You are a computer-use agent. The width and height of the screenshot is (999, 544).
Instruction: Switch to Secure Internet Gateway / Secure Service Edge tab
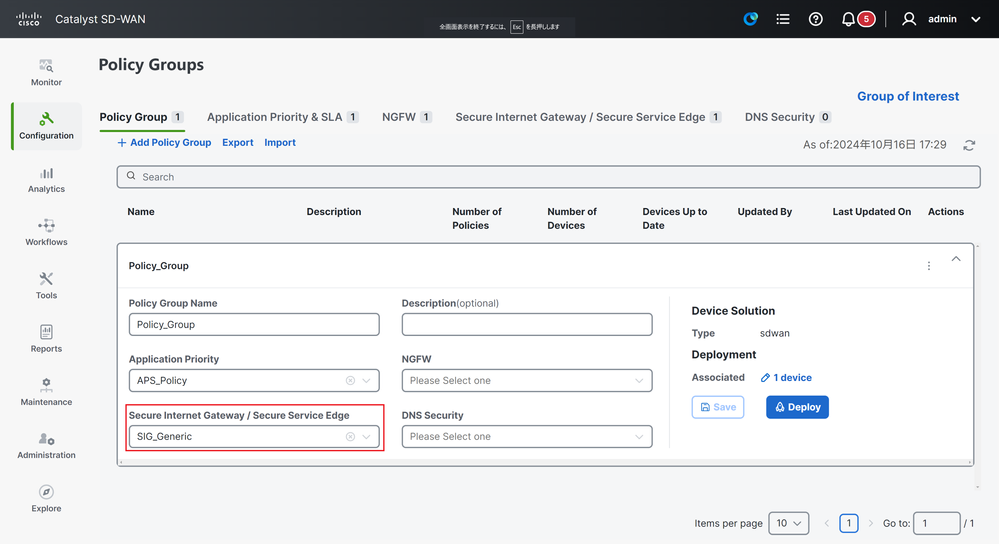[x=588, y=117]
